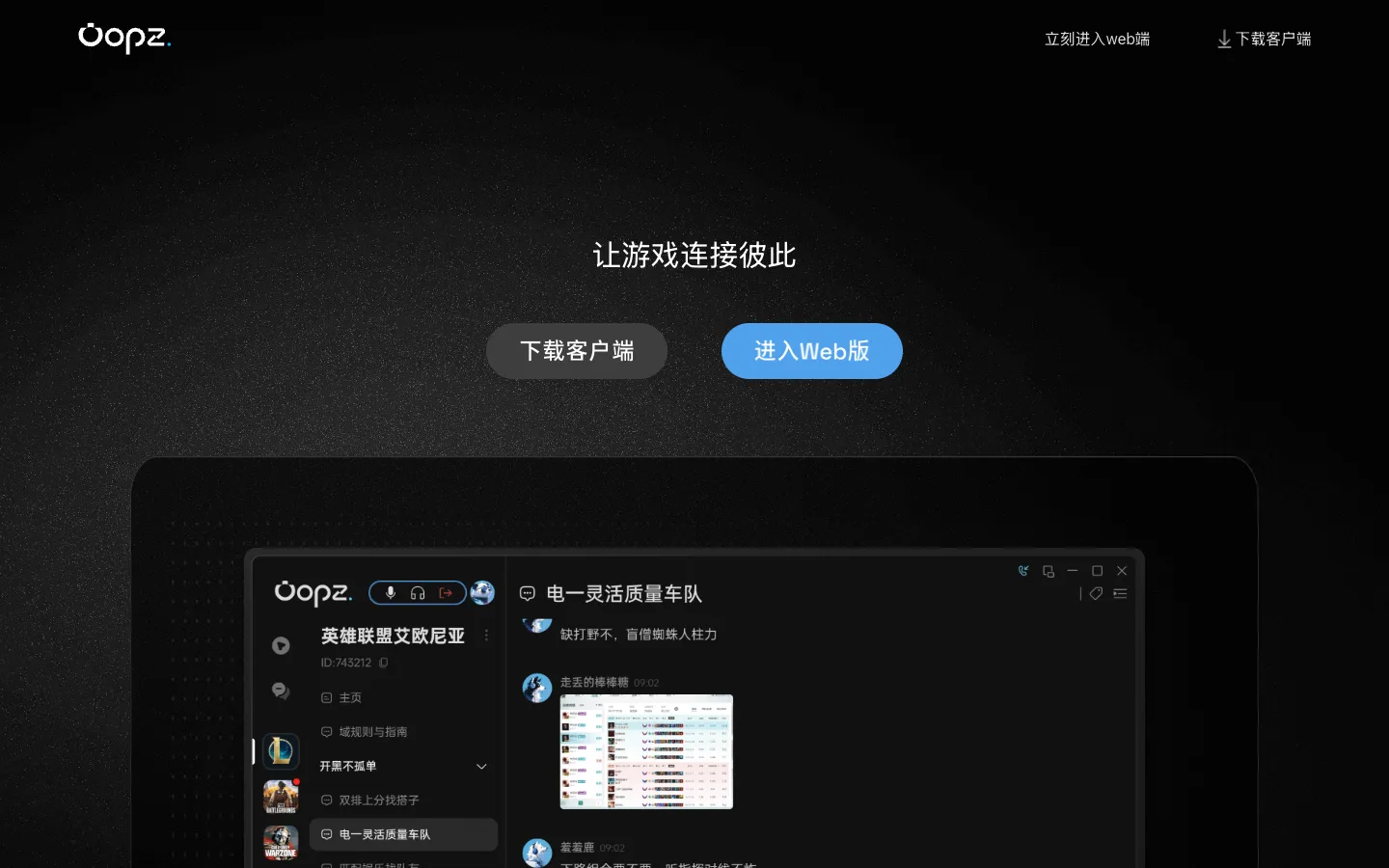Click the username 走丢的棒棒糖
1389x868 pixels.
[x=594, y=682]
